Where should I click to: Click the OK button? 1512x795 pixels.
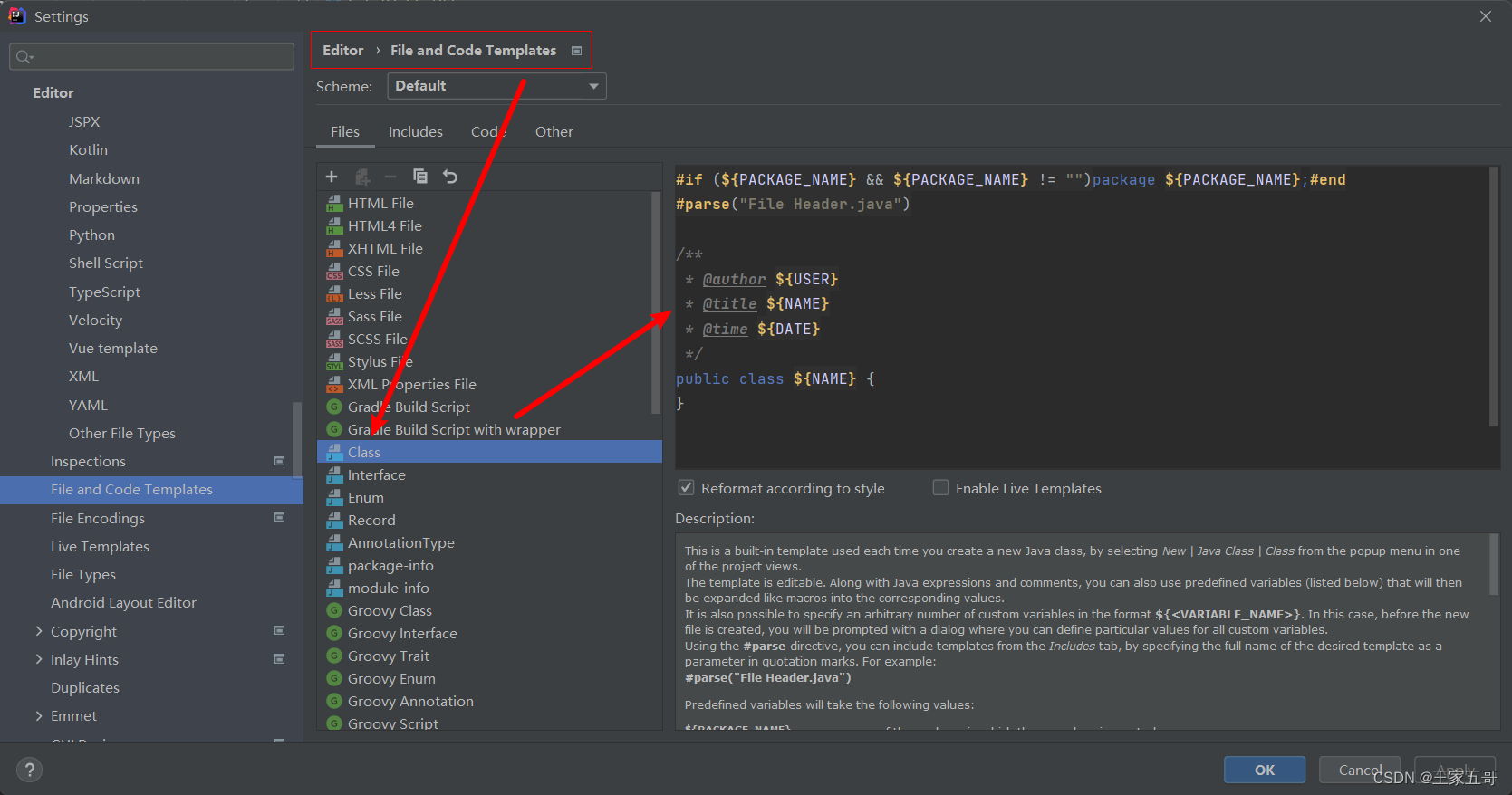[x=1265, y=770]
